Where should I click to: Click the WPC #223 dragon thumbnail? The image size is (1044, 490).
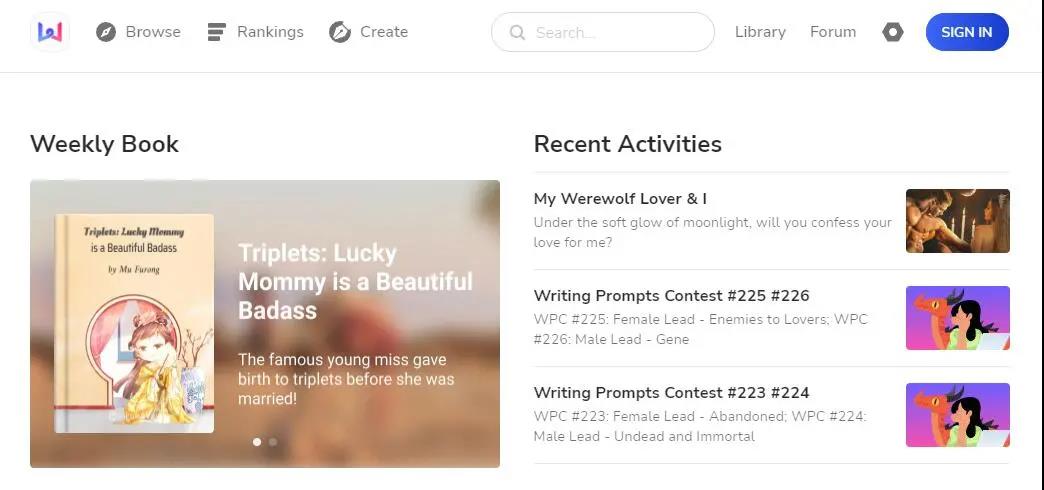(957, 415)
